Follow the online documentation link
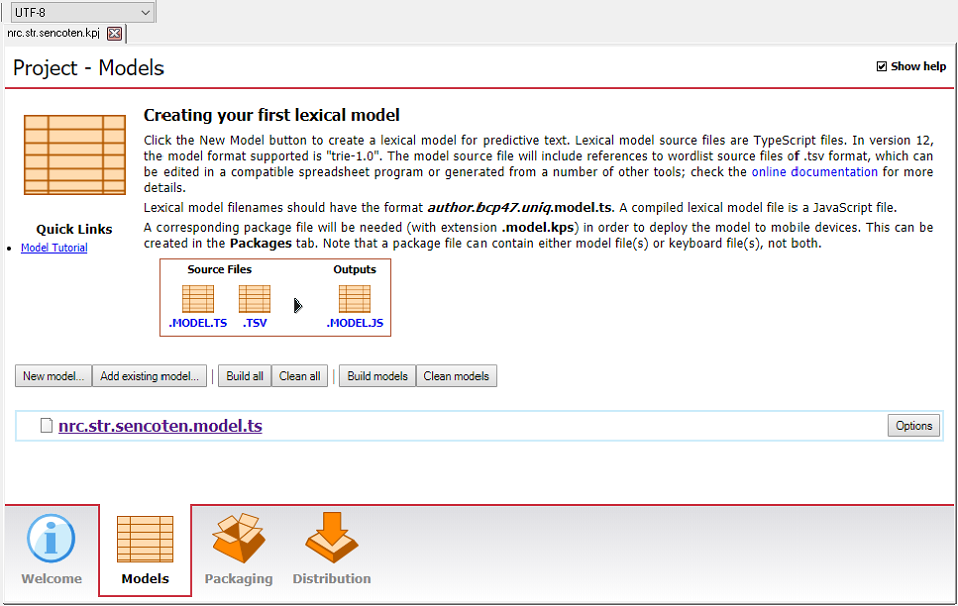The height and width of the screenshot is (606, 958). pos(814,172)
